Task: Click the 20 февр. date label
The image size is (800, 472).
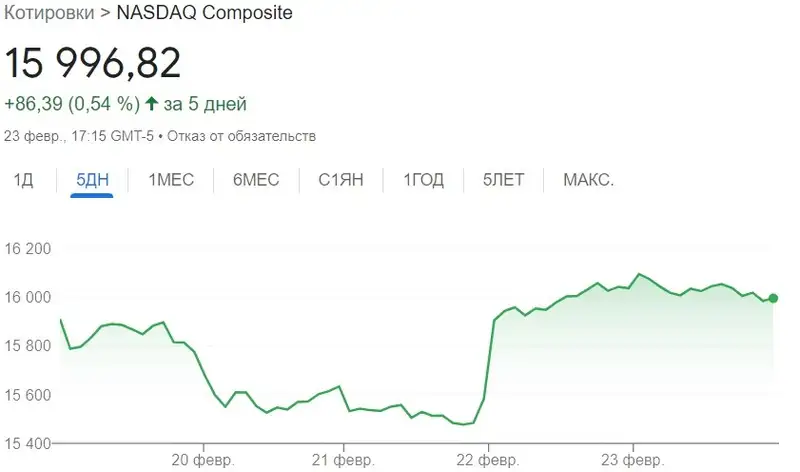Action: coord(203,459)
